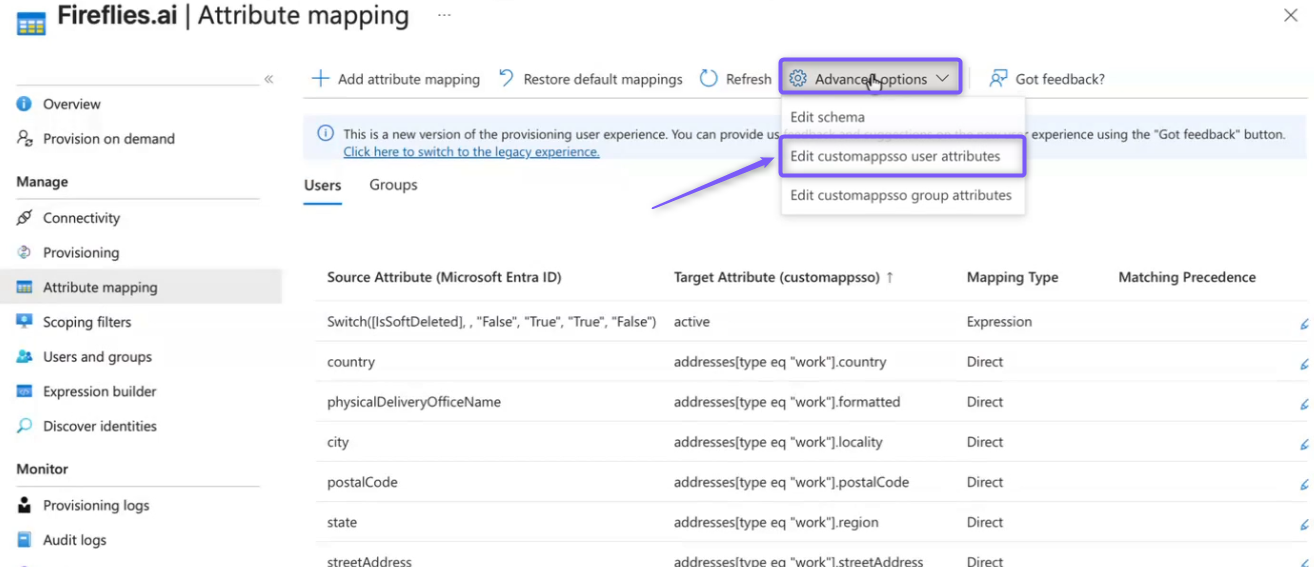Click here to switch to legacy experience
The width and height of the screenshot is (1314, 567).
click(x=471, y=152)
